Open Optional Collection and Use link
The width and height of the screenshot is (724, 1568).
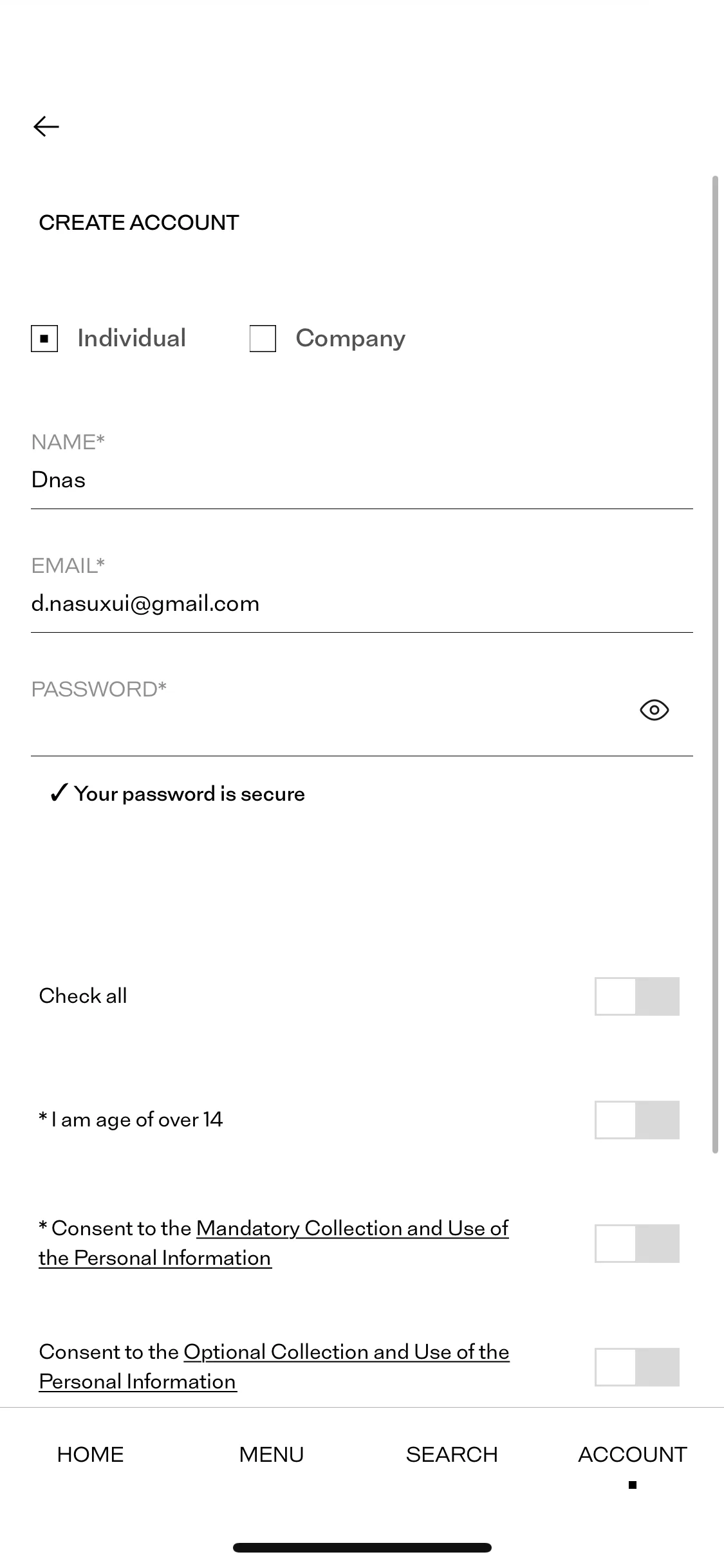274,1367
